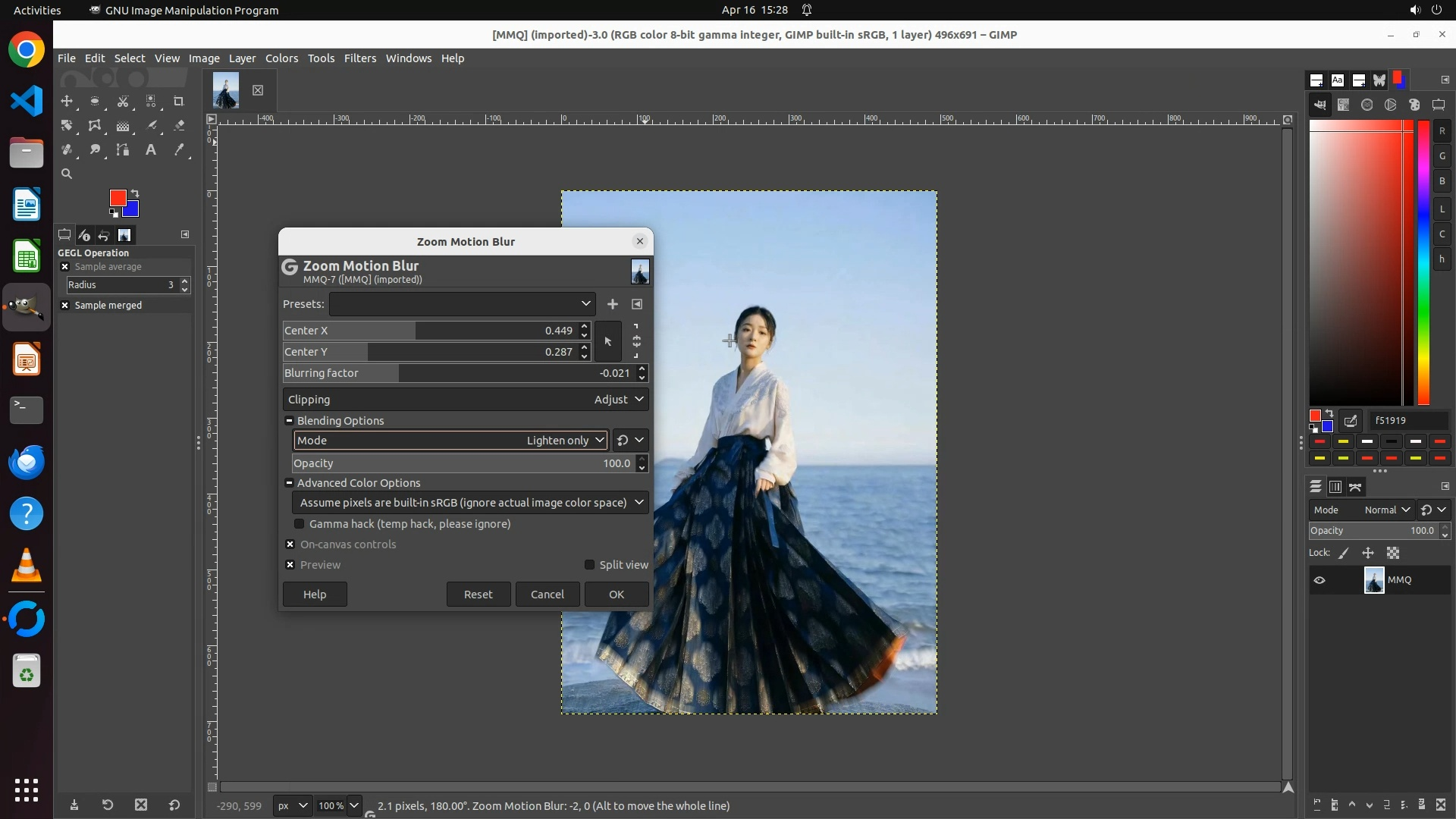Viewport: 1456px width, 819px height.
Task: Open the Colors menu
Action: tap(281, 58)
